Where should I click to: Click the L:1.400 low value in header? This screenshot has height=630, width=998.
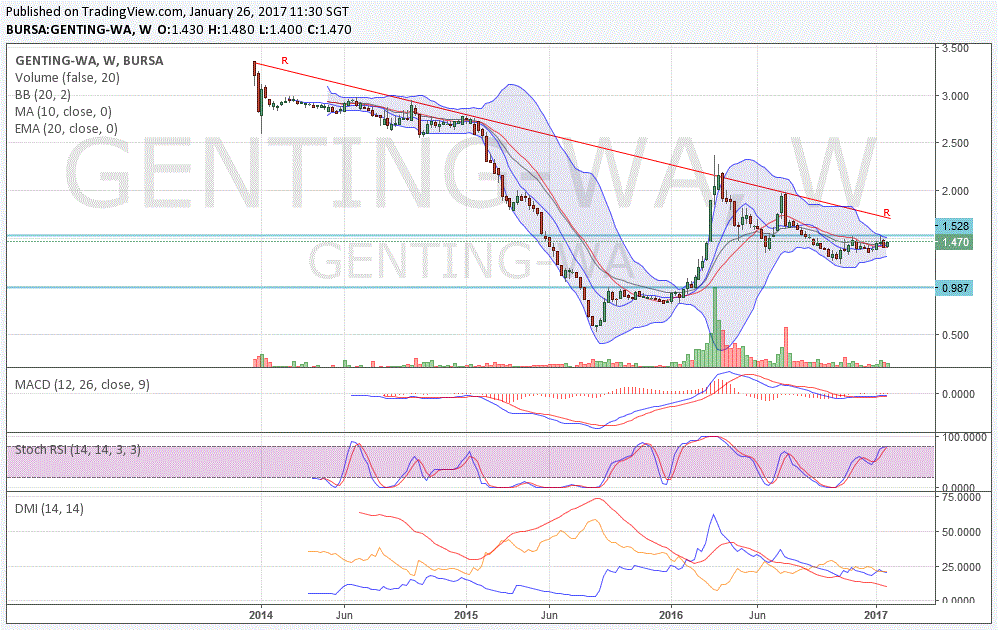pyautogui.click(x=281, y=29)
